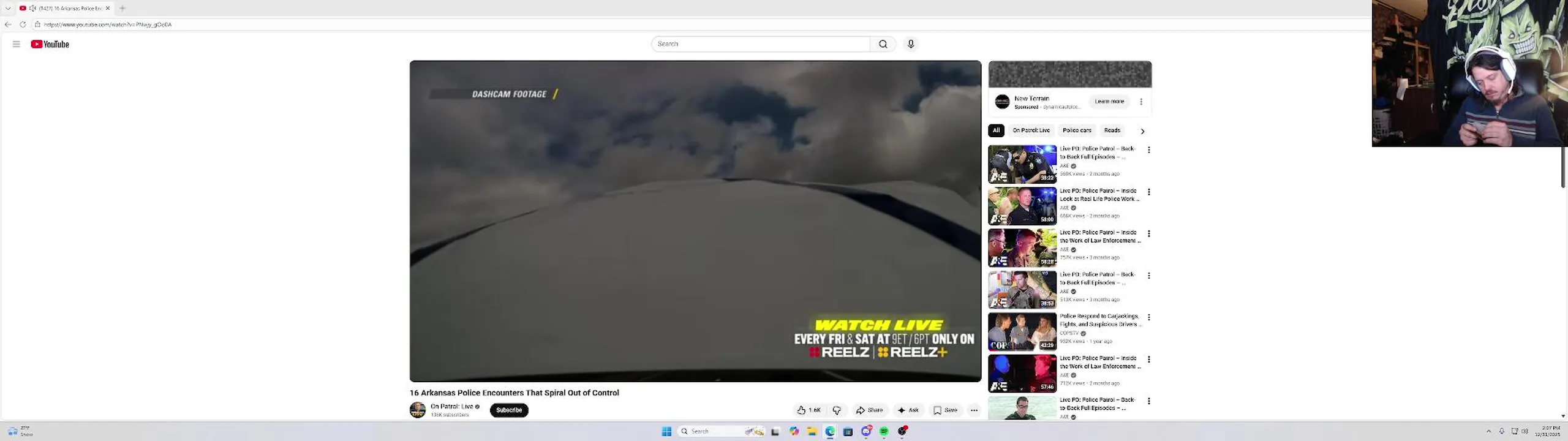Image resolution: width=1568 pixels, height=441 pixels.
Task: Click COPSTV channel name
Action: tap(1069, 333)
